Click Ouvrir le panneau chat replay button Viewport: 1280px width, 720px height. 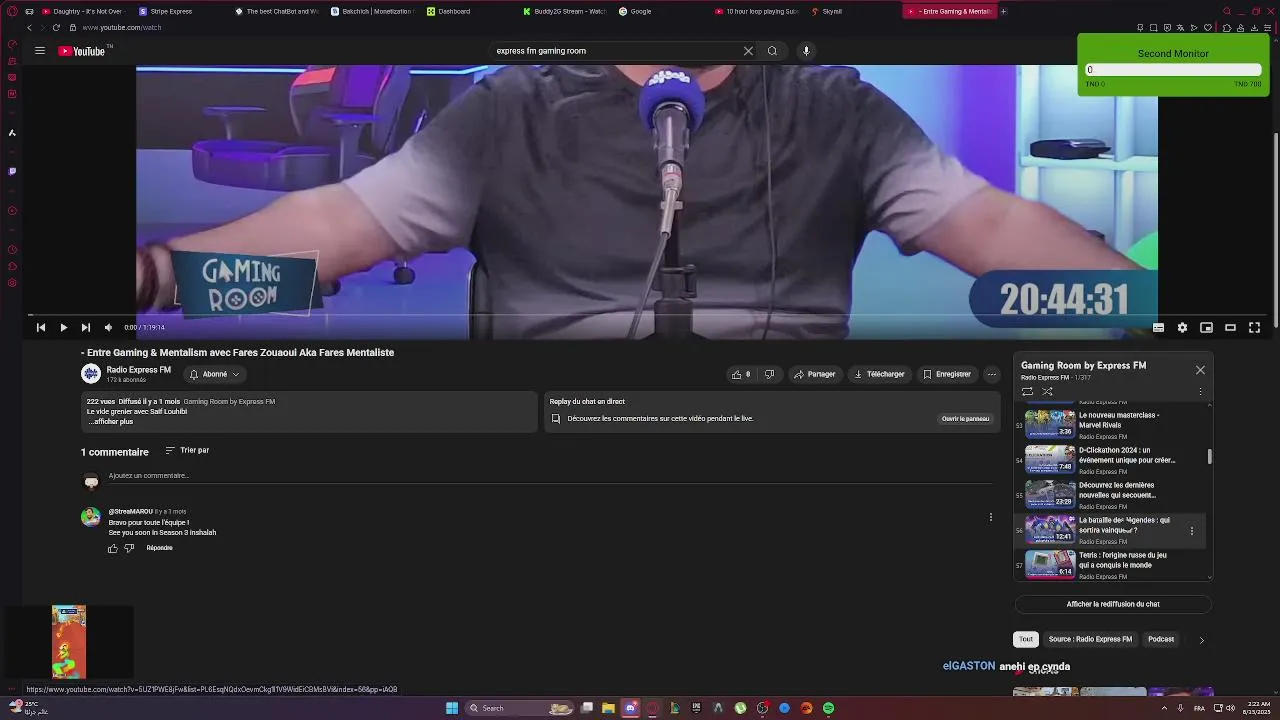[x=965, y=419]
